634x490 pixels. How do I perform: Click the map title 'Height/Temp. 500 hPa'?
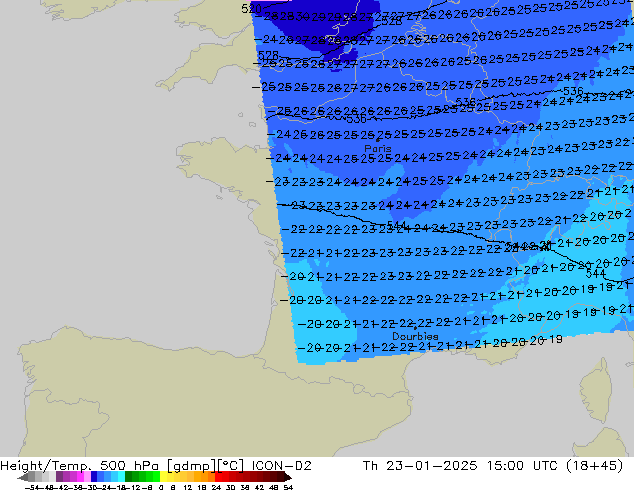click(x=81, y=465)
